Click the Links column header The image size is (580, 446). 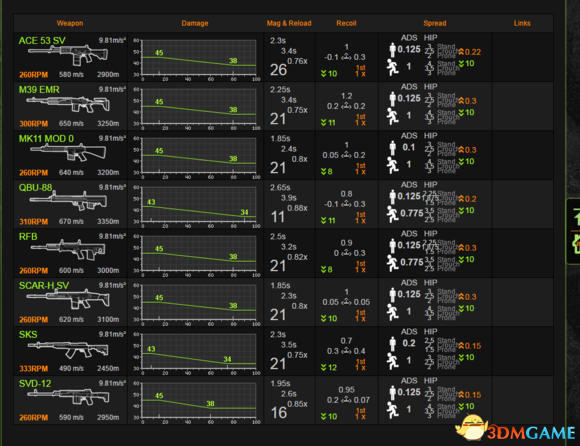point(522,23)
